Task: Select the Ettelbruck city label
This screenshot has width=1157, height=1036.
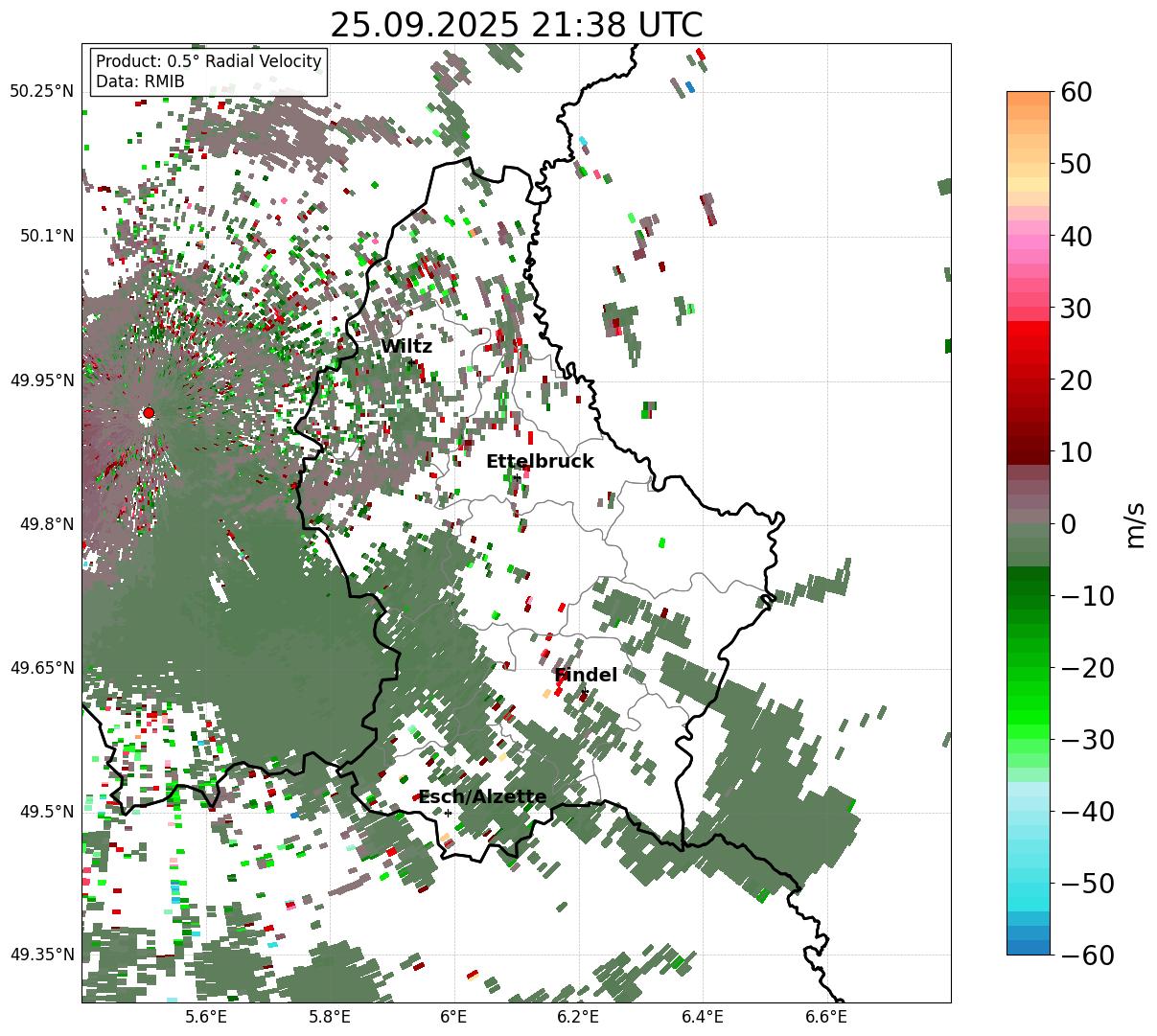Action: coord(540,462)
